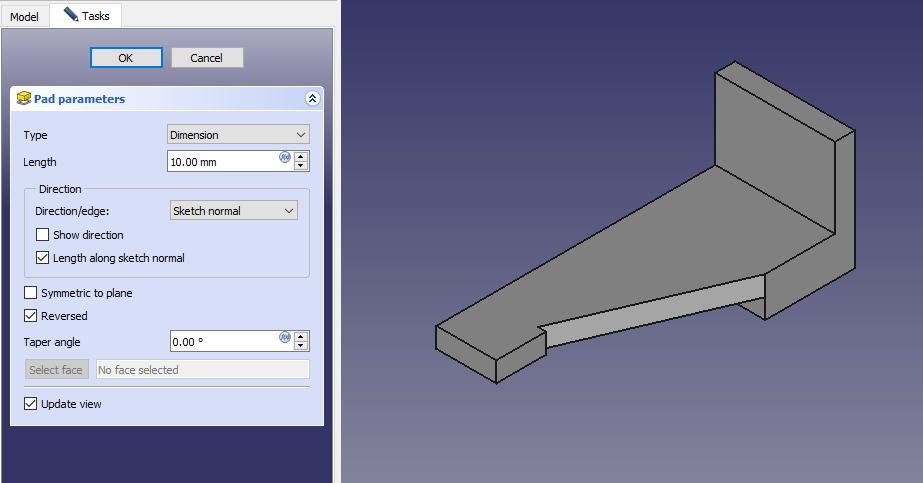Click the OK button
Screen dimensions: 923x483
tap(126, 58)
